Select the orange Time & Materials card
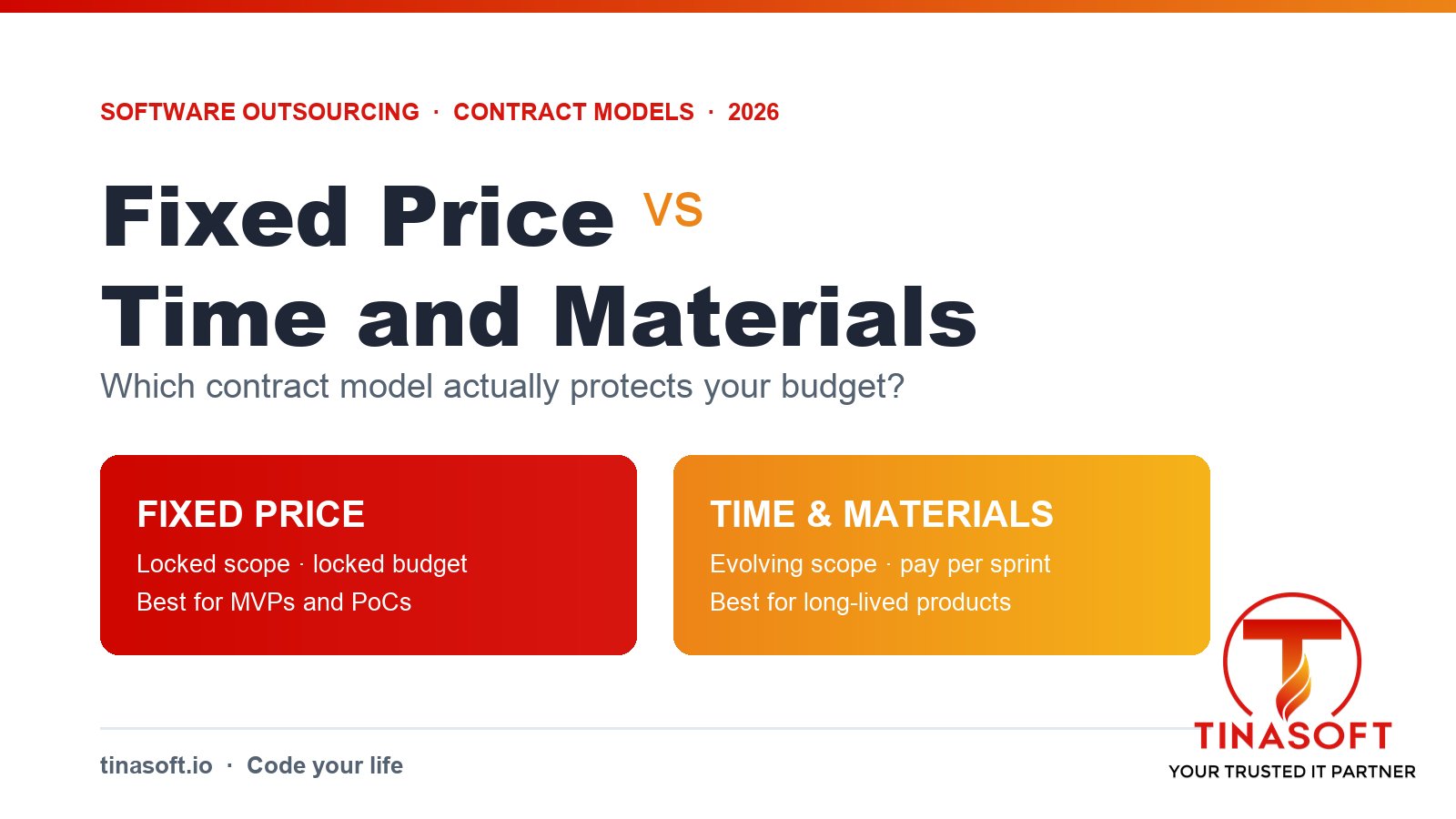 pos(942,555)
